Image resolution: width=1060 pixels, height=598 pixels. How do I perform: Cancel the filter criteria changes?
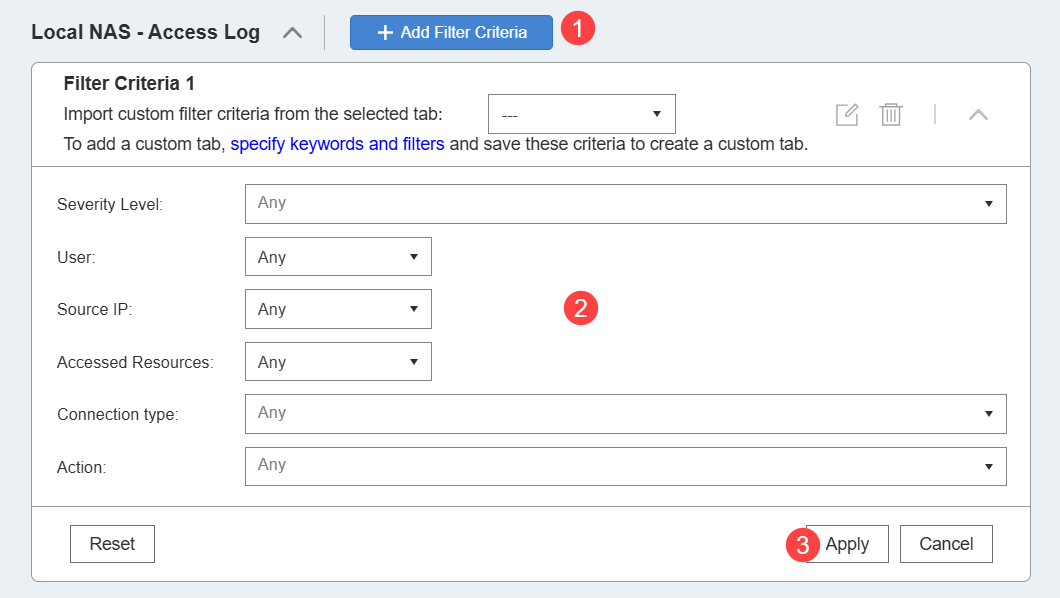(946, 544)
